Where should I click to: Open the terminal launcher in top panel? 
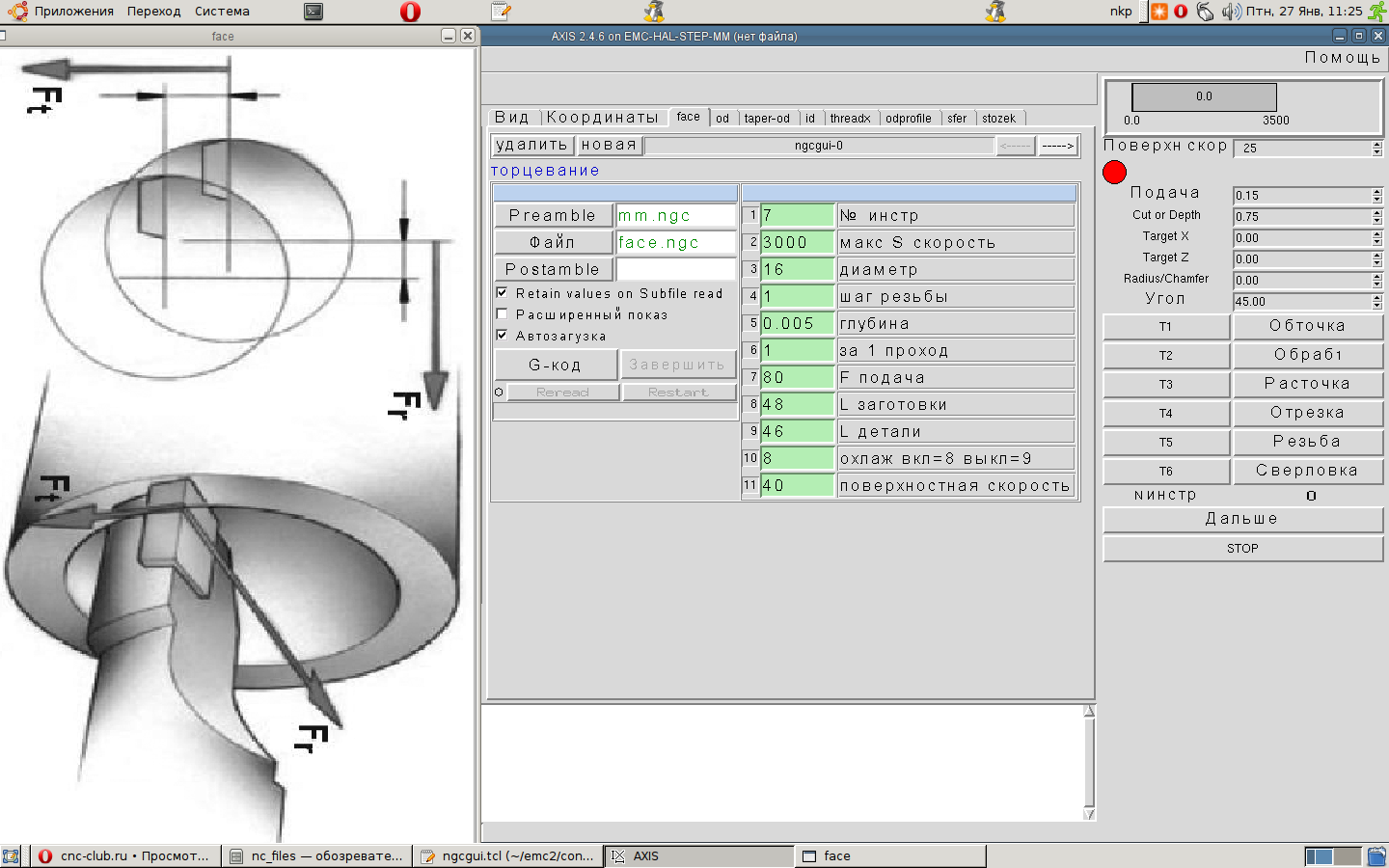coord(313,12)
